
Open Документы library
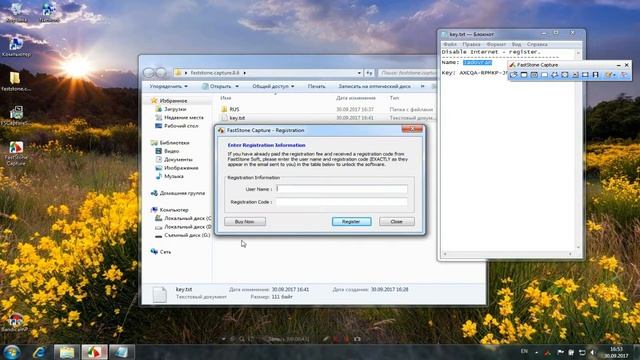(x=178, y=160)
